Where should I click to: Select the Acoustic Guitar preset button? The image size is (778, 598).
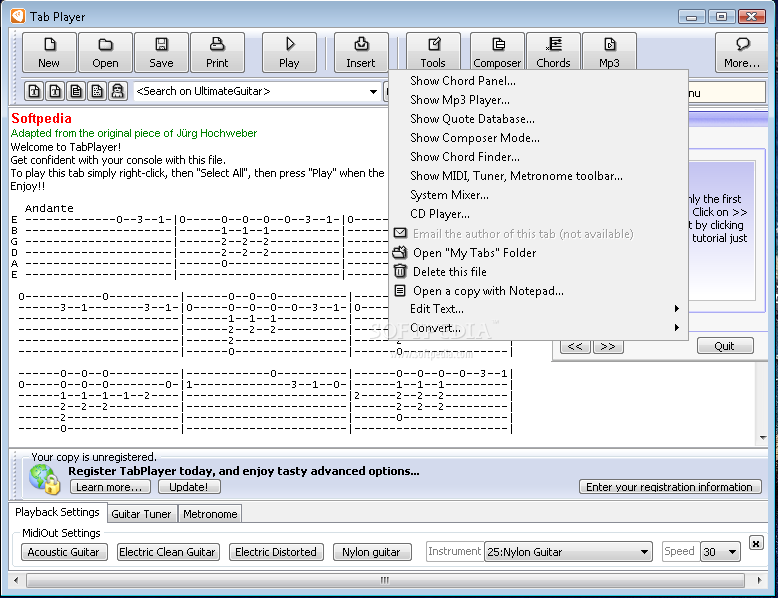(x=64, y=552)
